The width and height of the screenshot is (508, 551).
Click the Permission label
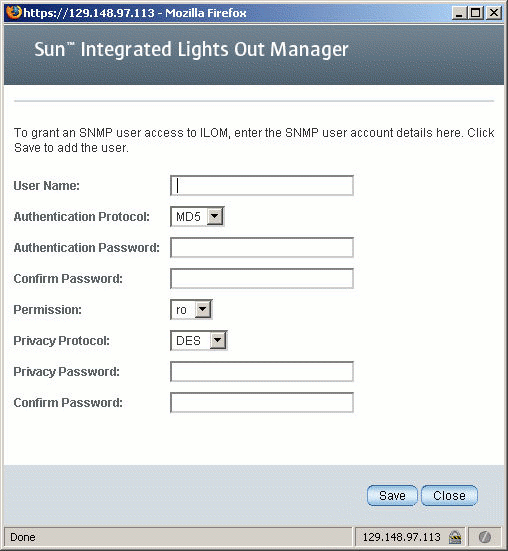47,310
